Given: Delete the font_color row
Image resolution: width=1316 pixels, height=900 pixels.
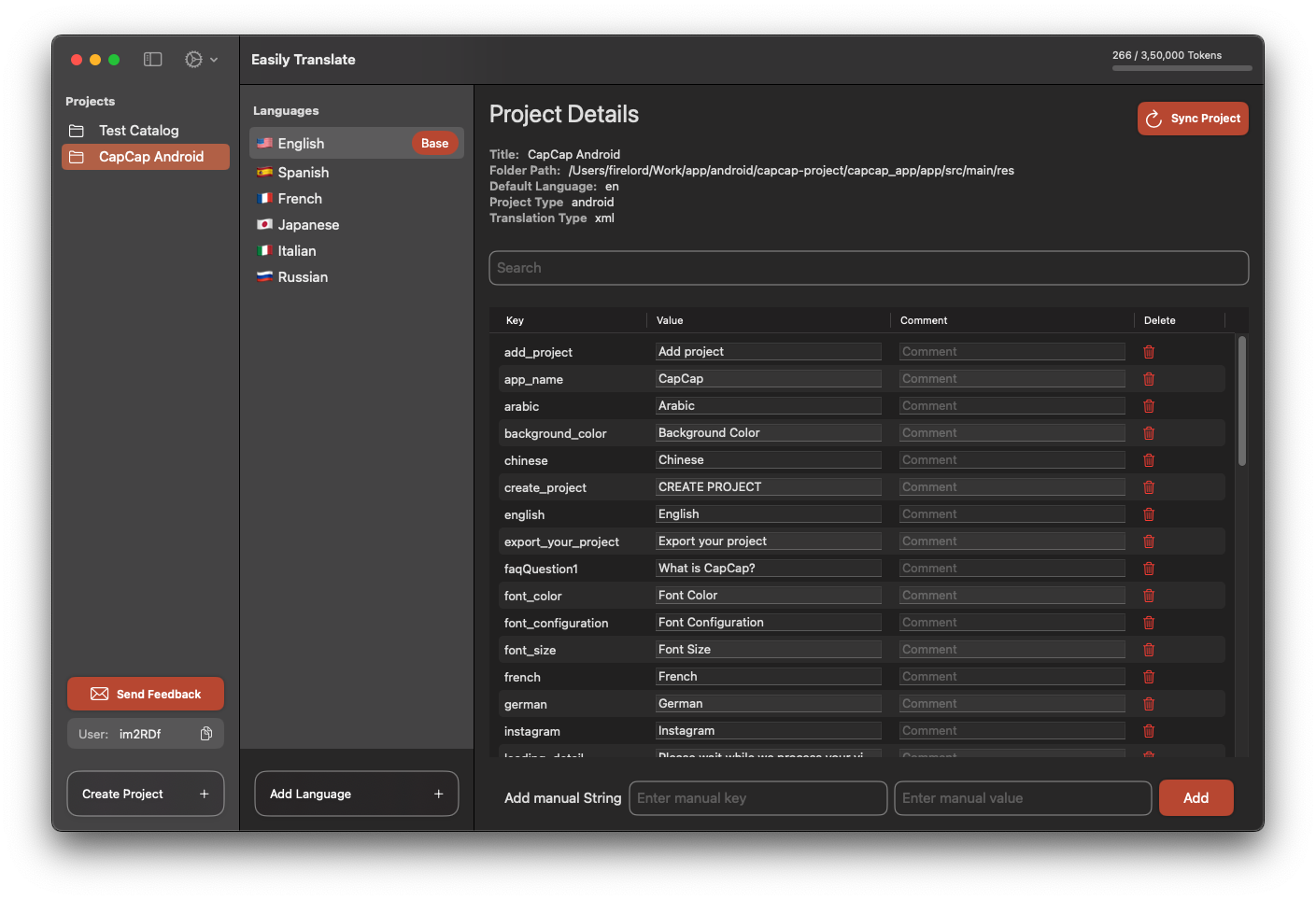Looking at the screenshot, I should pyautogui.click(x=1149, y=596).
